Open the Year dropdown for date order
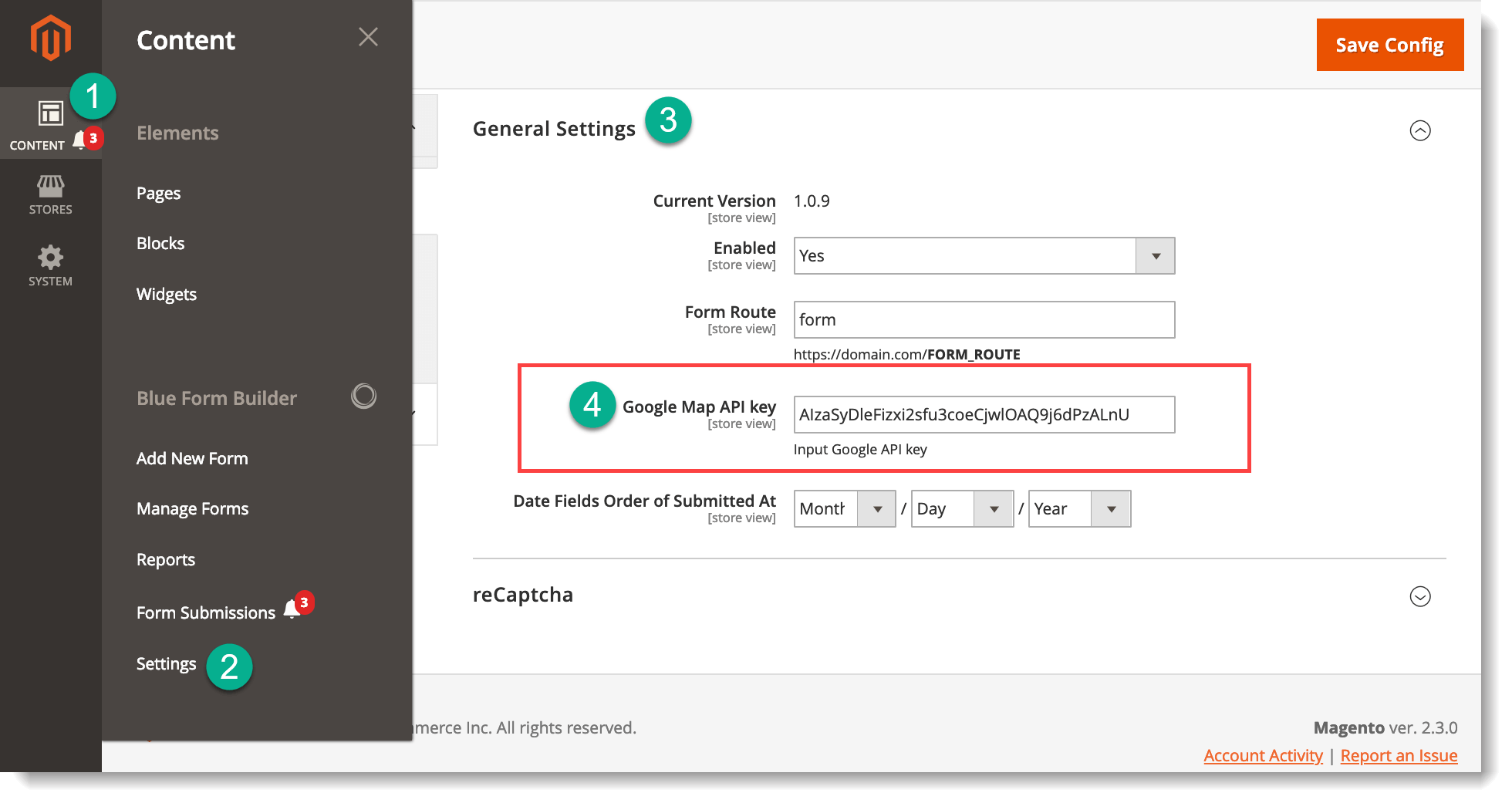The image size is (1512, 803). [x=1078, y=509]
